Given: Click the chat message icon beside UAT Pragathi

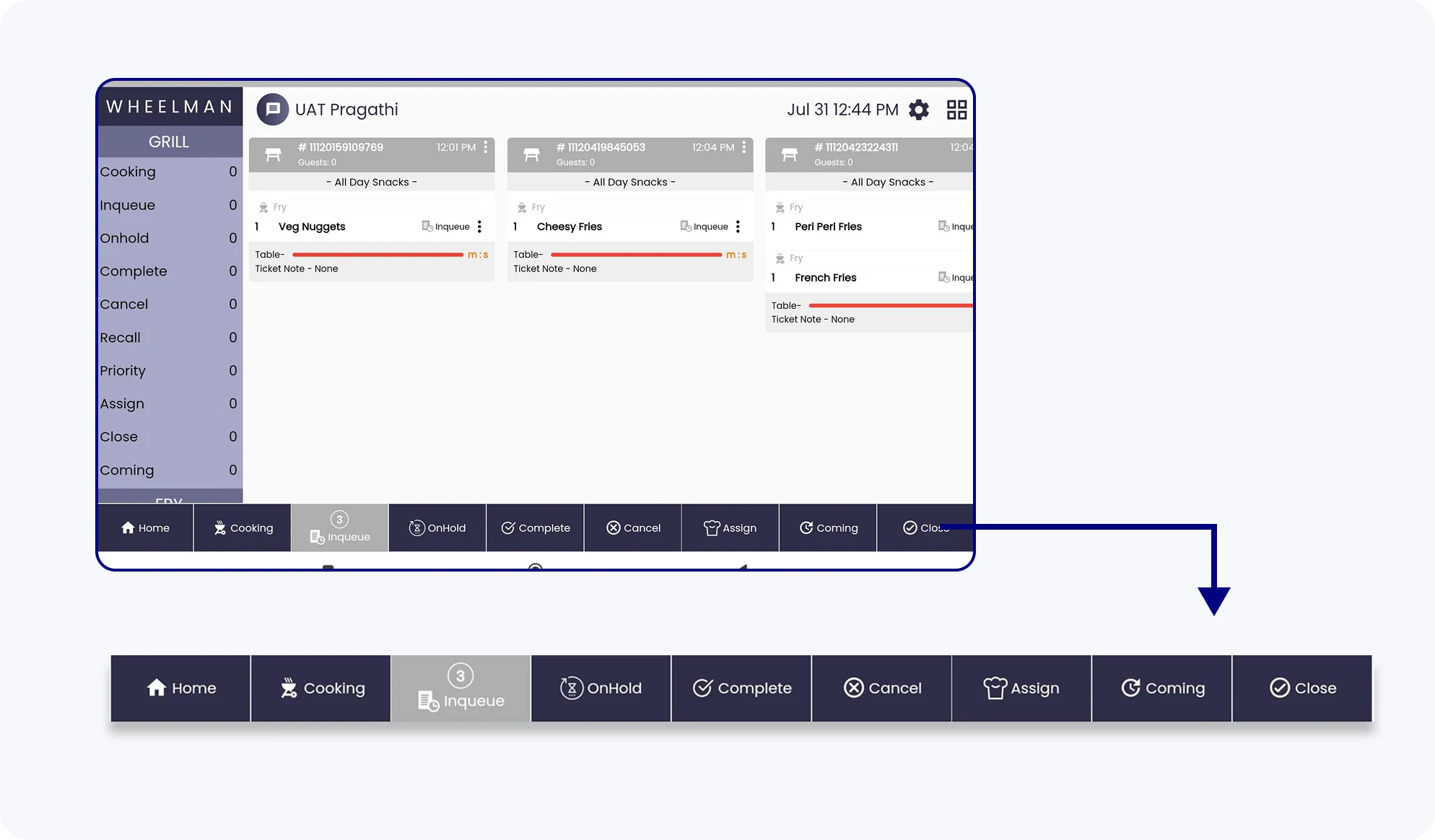Looking at the screenshot, I should (273, 110).
